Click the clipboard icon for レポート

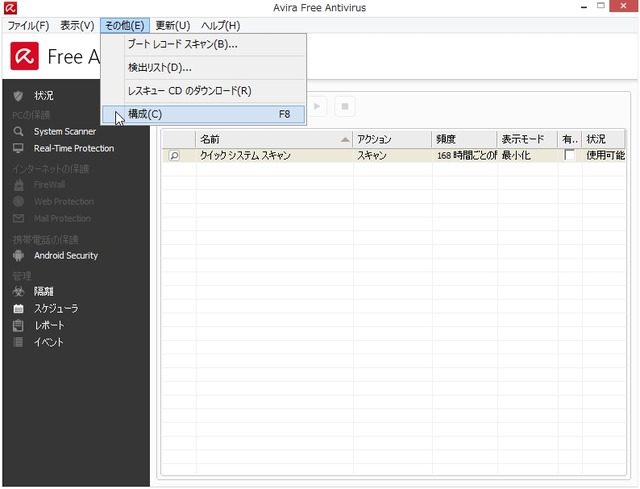click(x=18, y=325)
